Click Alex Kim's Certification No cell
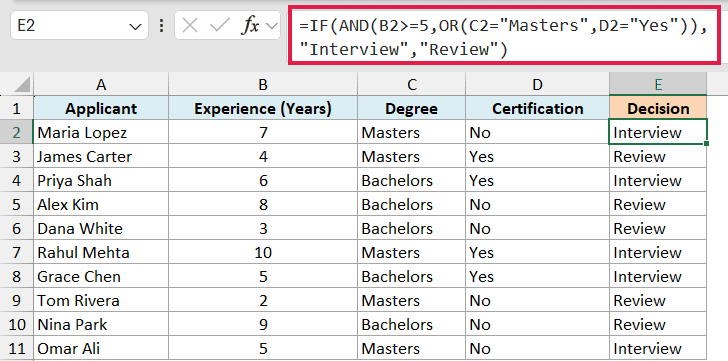Image resolution: width=728 pixels, height=361 pixels. (537, 204)
